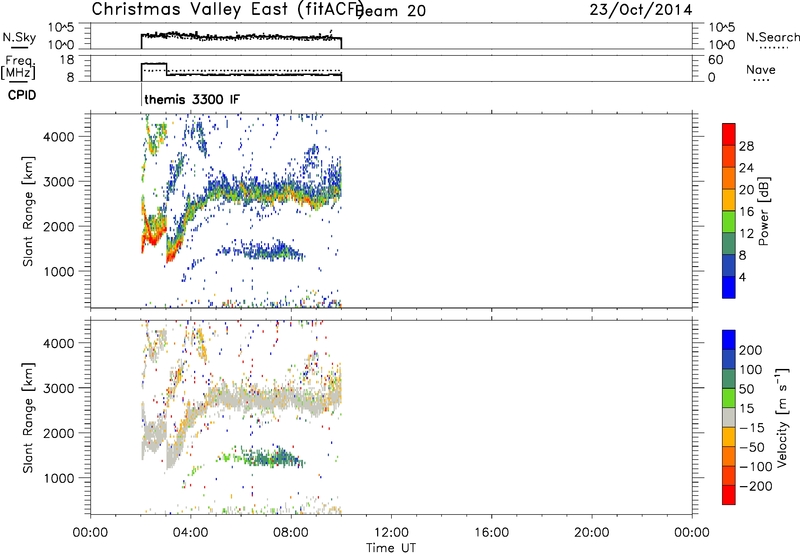Click the -15 value on Velocity colorbar
Image resolution: width=800 pixels, height=554 pixels.
(752, 427)
